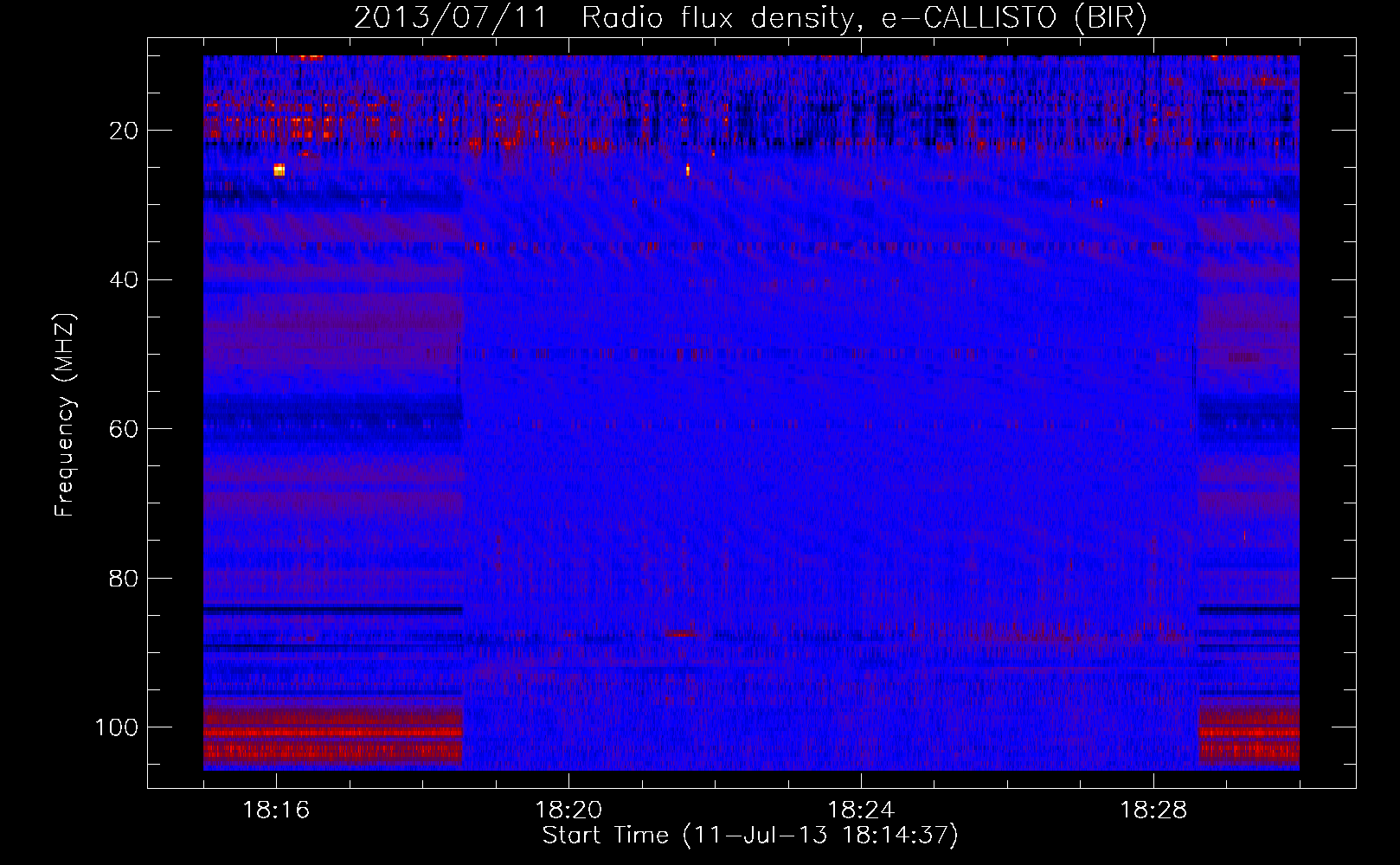Click the '60' frequency tick label
This screenshot has width=1400, height=865.
(124, 429)
